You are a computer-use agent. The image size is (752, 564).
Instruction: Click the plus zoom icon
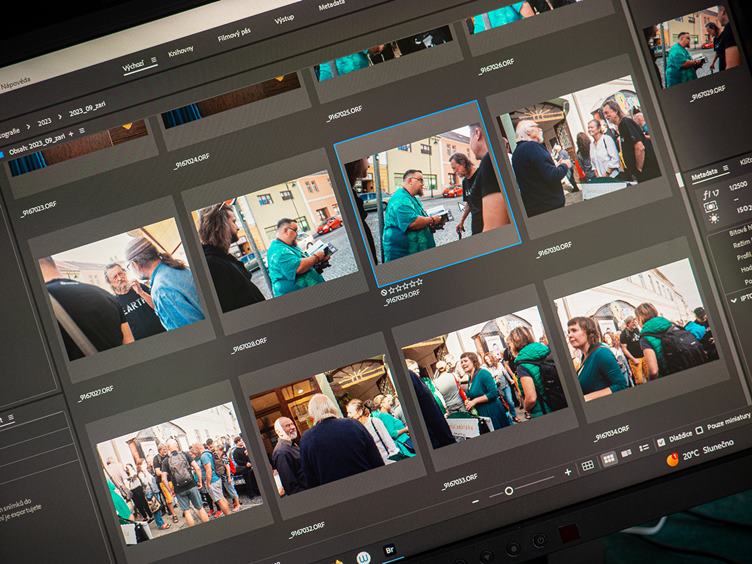tap(568, 472)
